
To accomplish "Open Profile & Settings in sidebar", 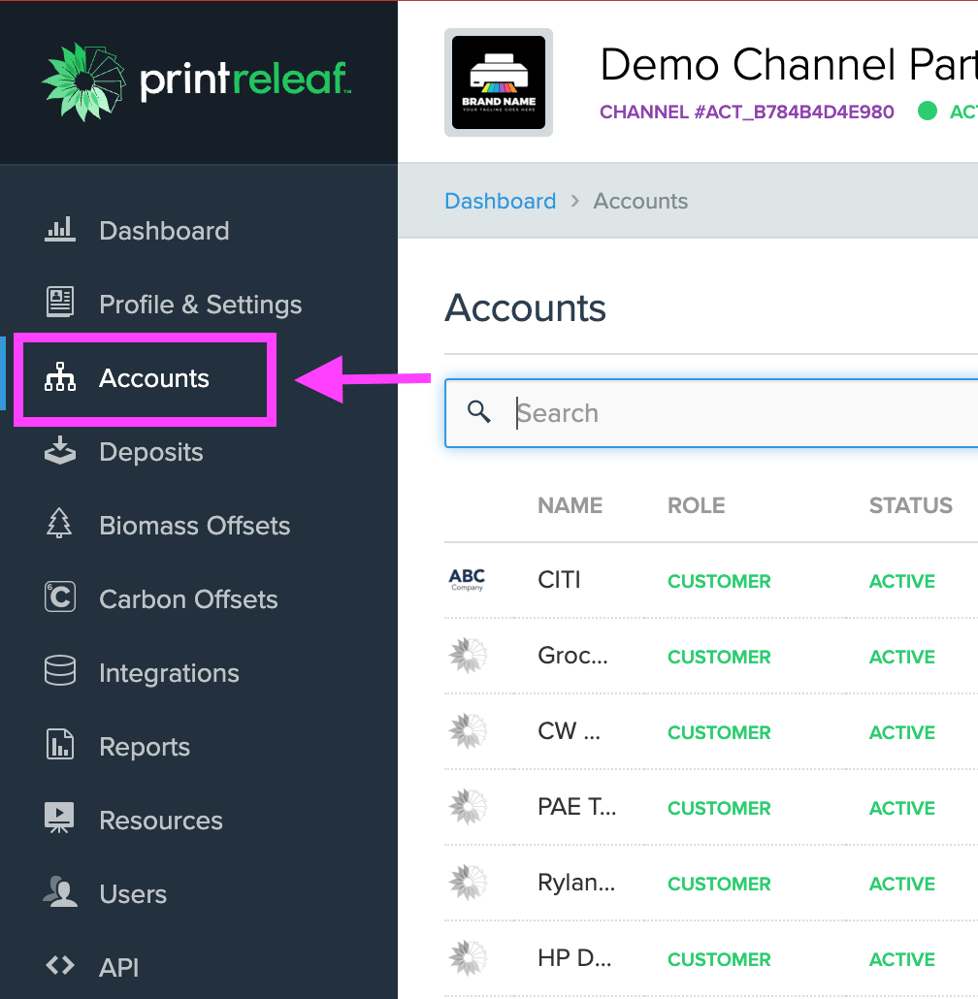I will pyautogui.click(x=201, y=305).
